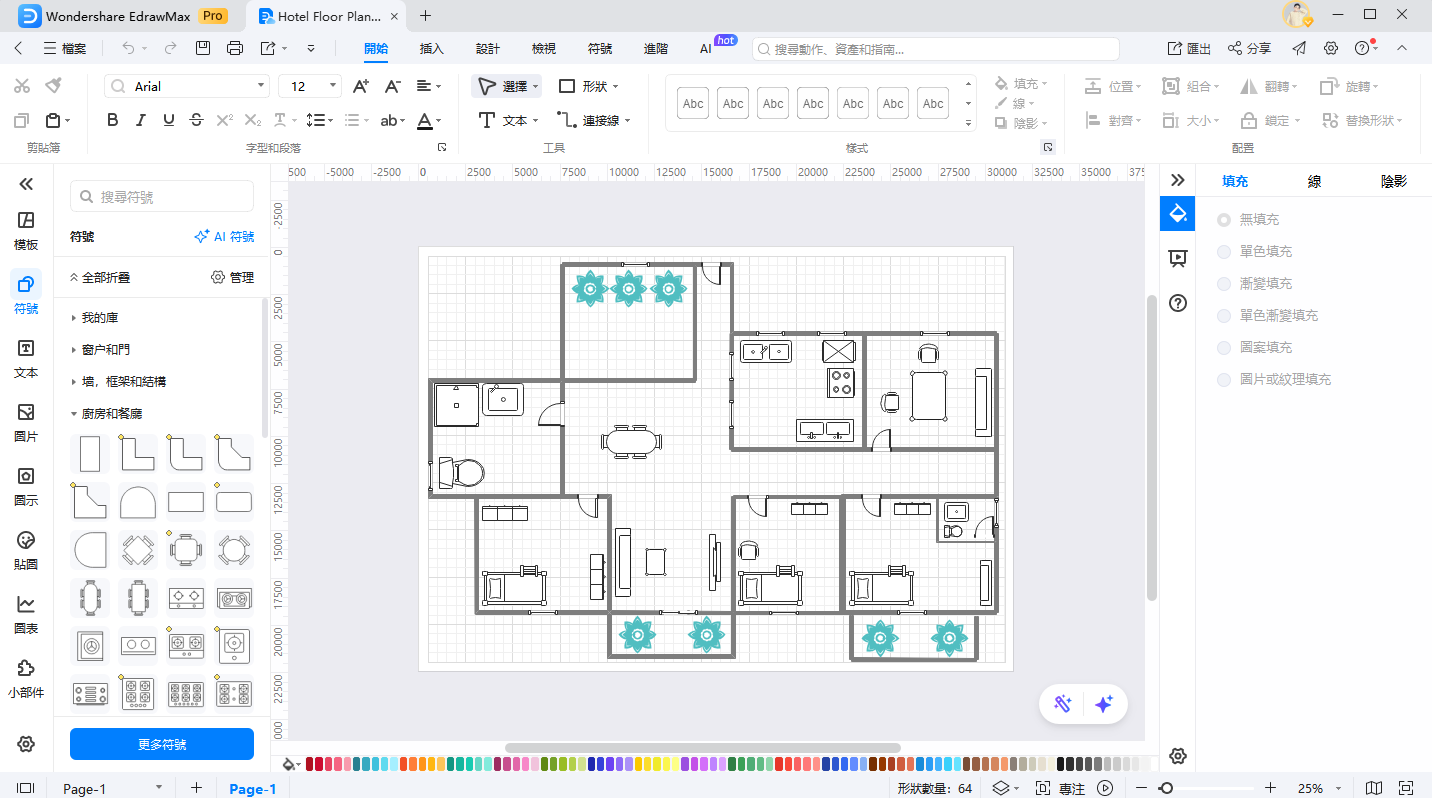Expand the 窗户和門 symbol category
The width and height of the screenshot is (1432, 798).
[x=106, y=349]
